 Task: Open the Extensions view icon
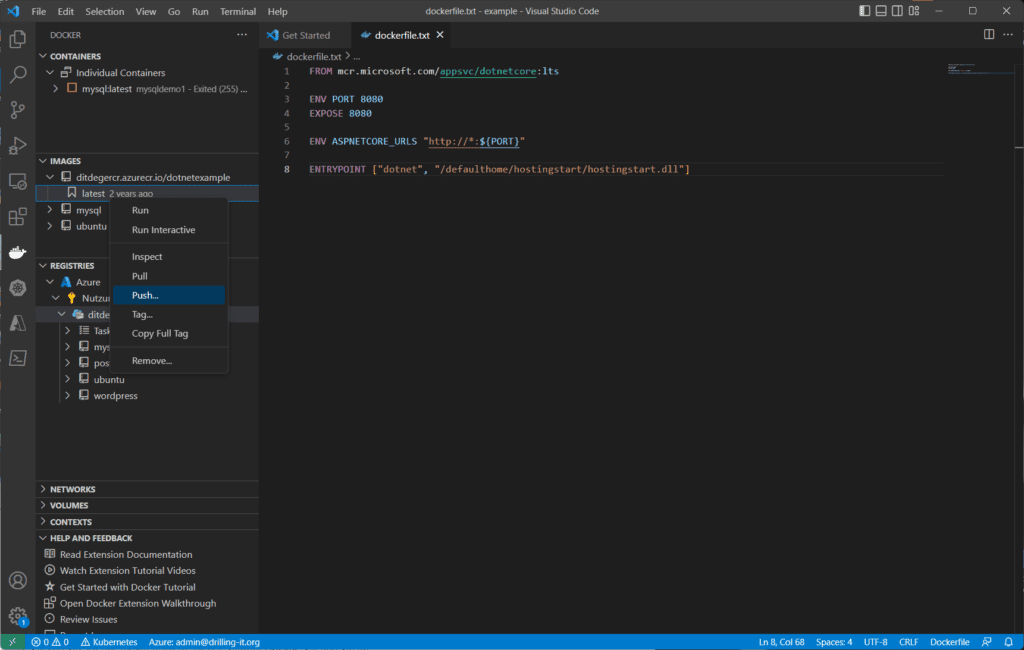coord(18,216)
